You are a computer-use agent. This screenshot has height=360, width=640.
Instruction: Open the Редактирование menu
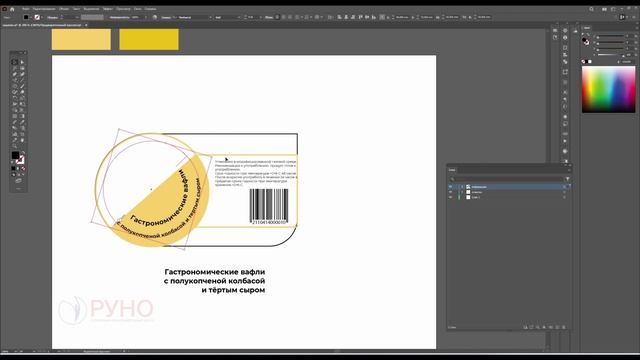44,9
